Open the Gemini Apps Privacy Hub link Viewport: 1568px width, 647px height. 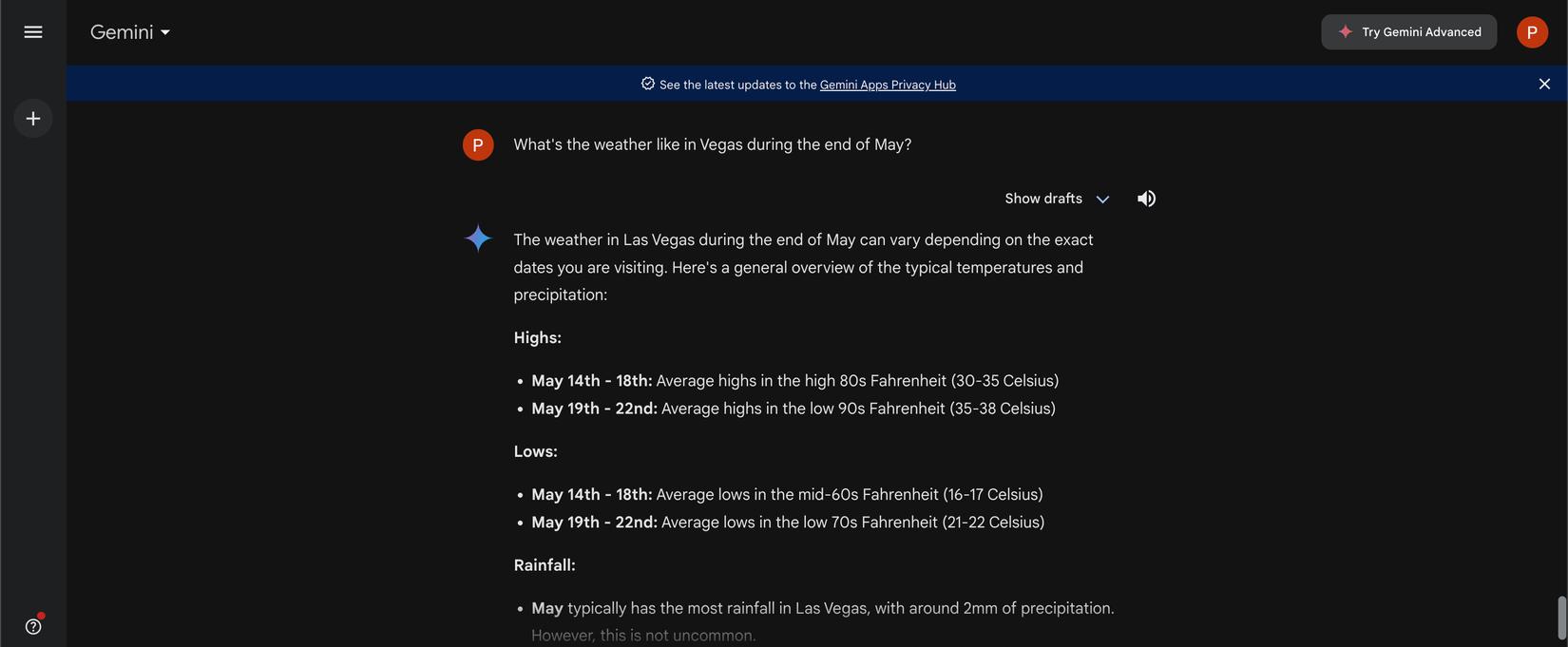[x=888, y=85]
